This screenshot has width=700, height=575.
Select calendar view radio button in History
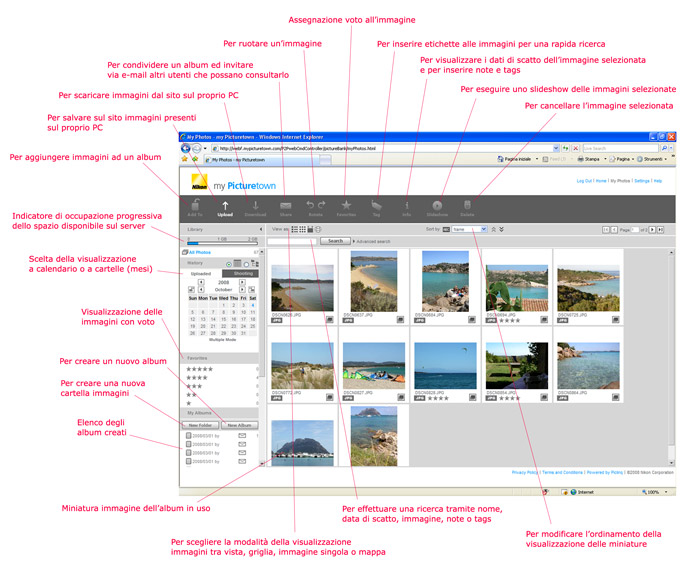pos(229,264)
